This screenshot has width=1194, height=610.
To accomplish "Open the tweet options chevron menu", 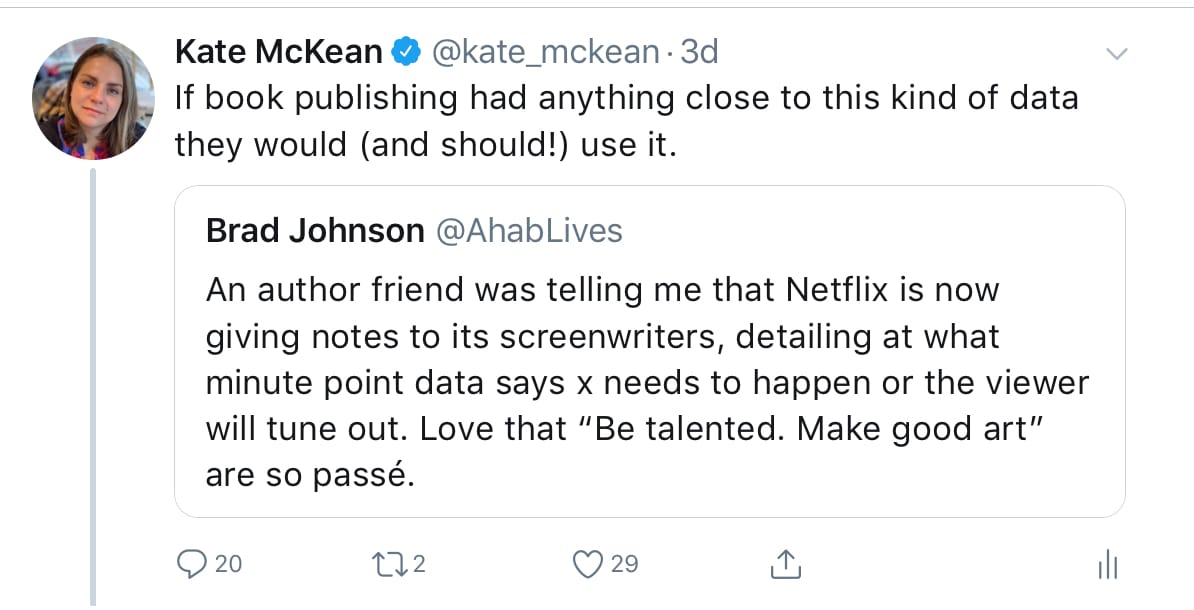I will [x=1115, y=52].
